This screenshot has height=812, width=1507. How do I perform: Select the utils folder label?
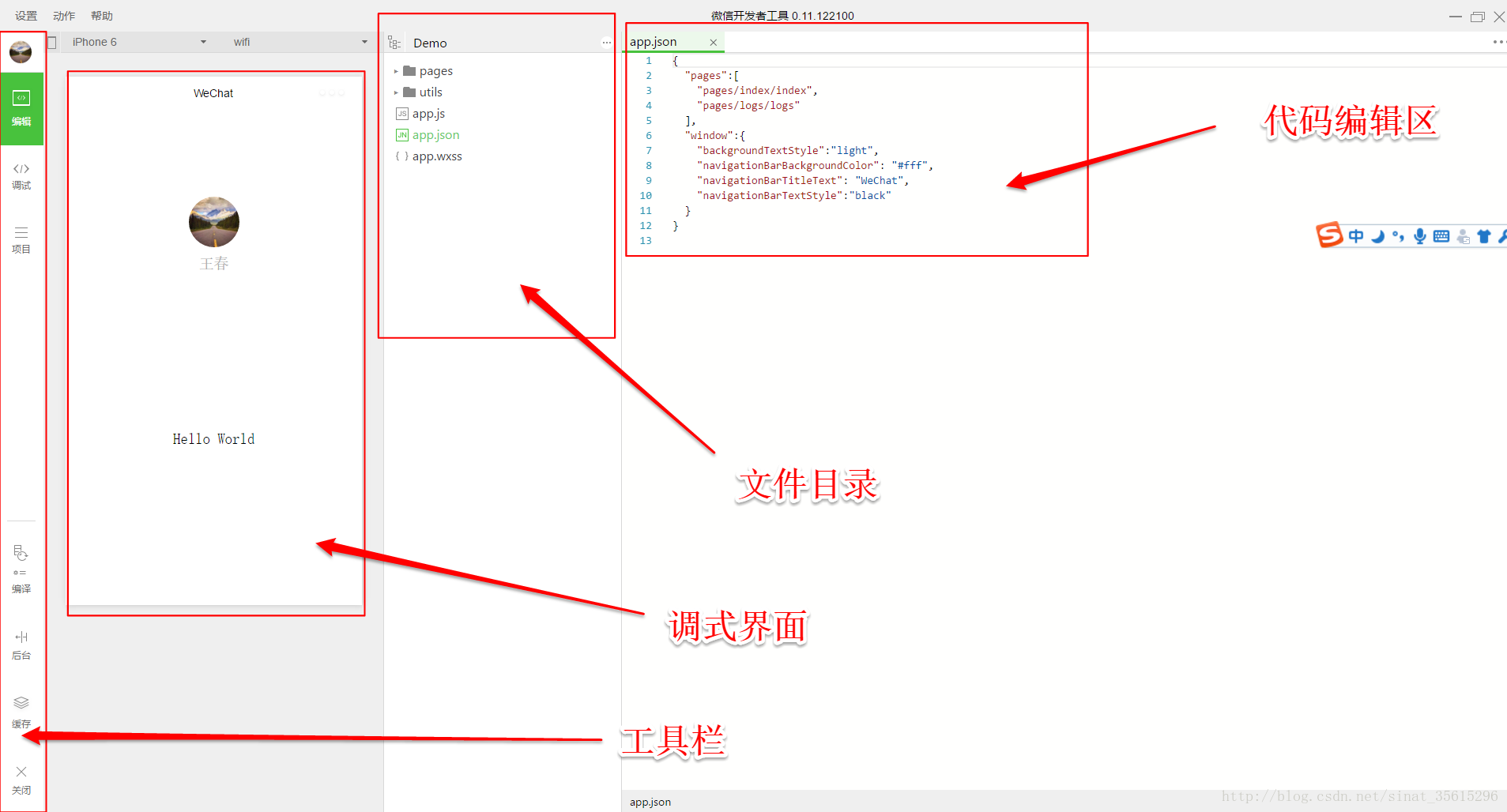click(431, 92)
